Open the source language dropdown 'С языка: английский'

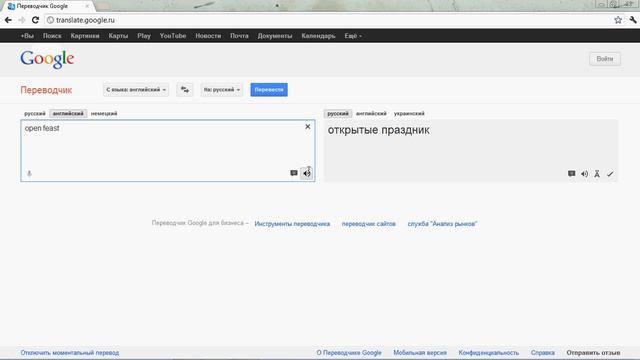pyautogui.click(x=136, y=89)
